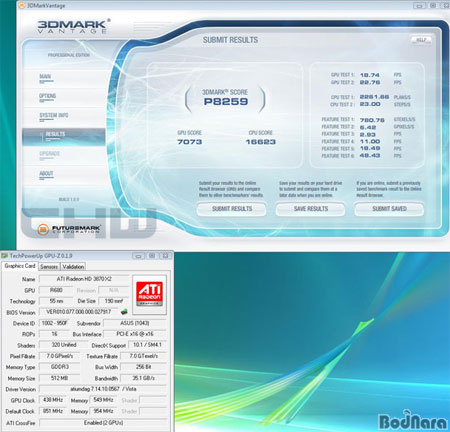The height and width of the screenshot is (432, 450).
Task: Click the Bus Interface field 'PCI-E x16 @ x16'
Action: pos(135,334)
